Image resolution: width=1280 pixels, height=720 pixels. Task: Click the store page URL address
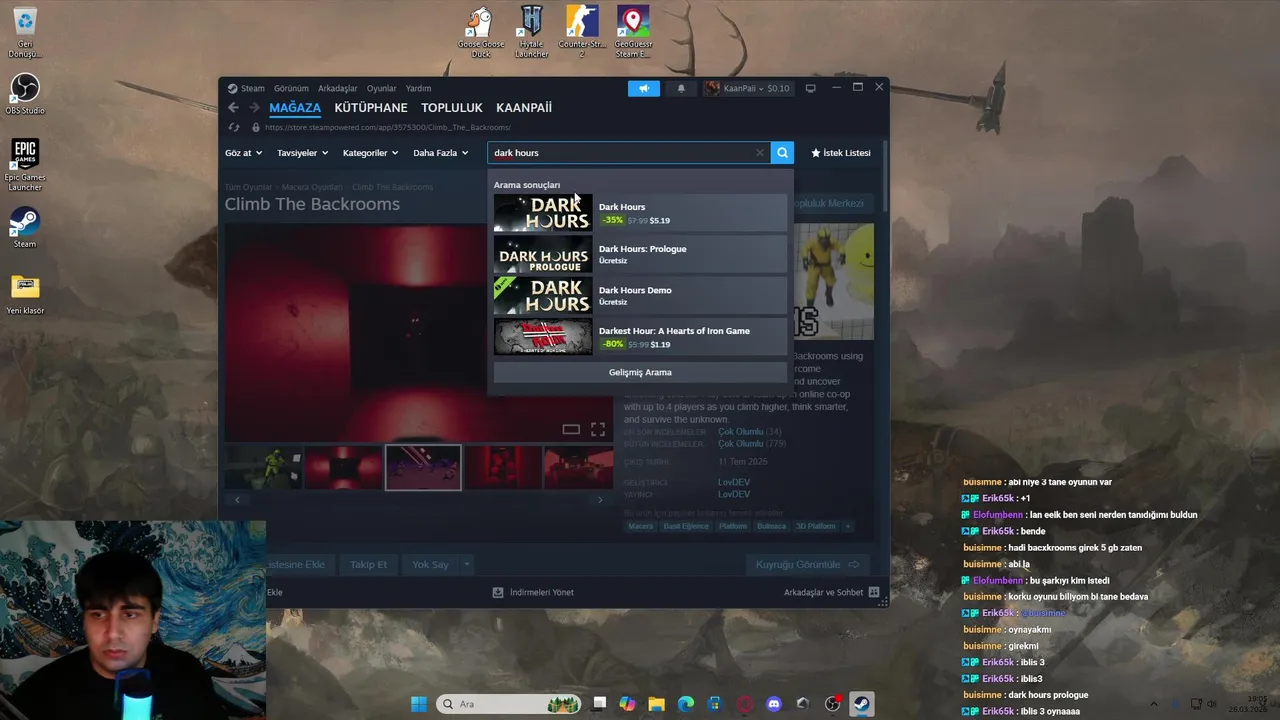tap(388, 127)
